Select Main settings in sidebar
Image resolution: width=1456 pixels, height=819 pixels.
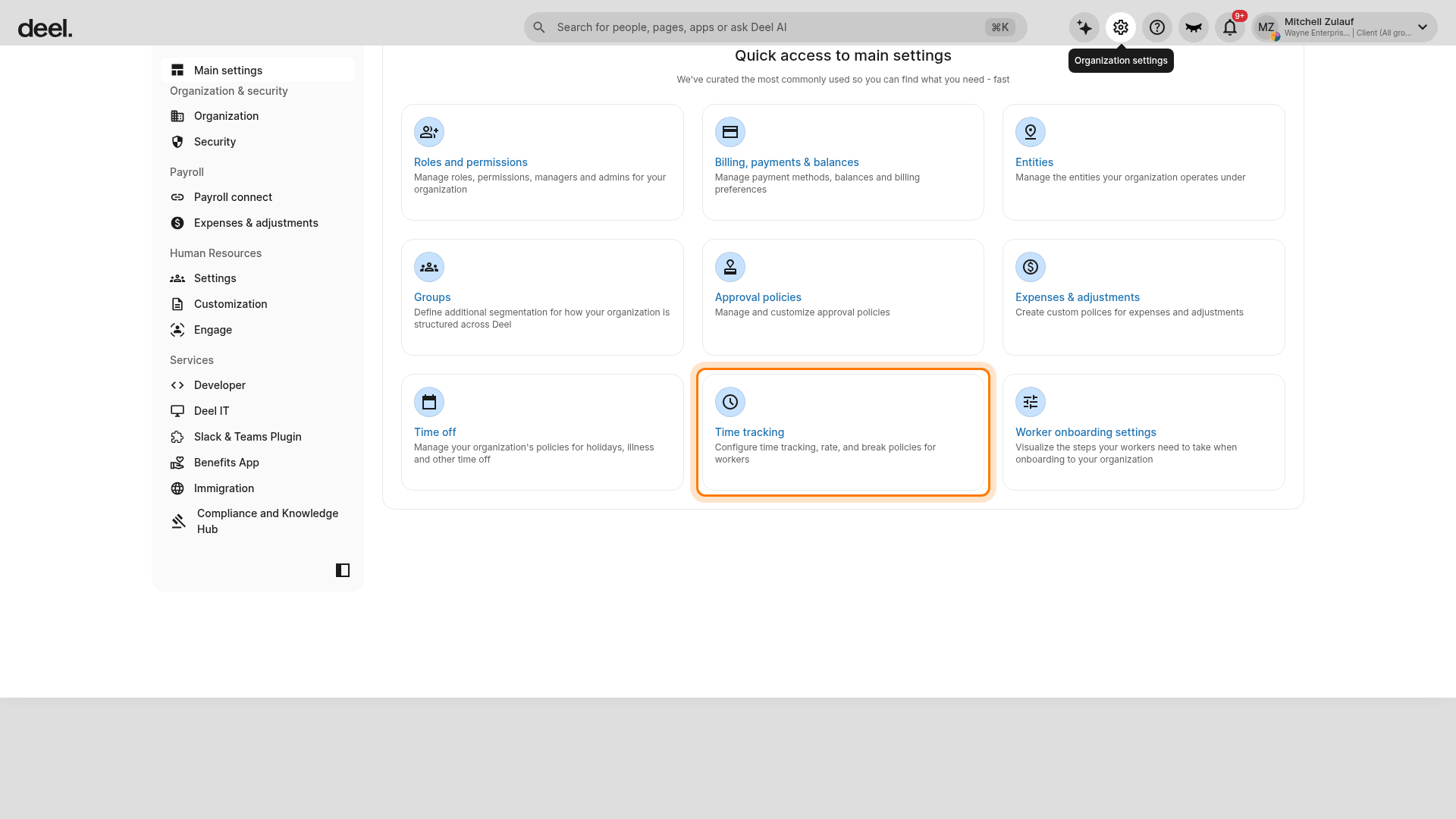point(258,70)
